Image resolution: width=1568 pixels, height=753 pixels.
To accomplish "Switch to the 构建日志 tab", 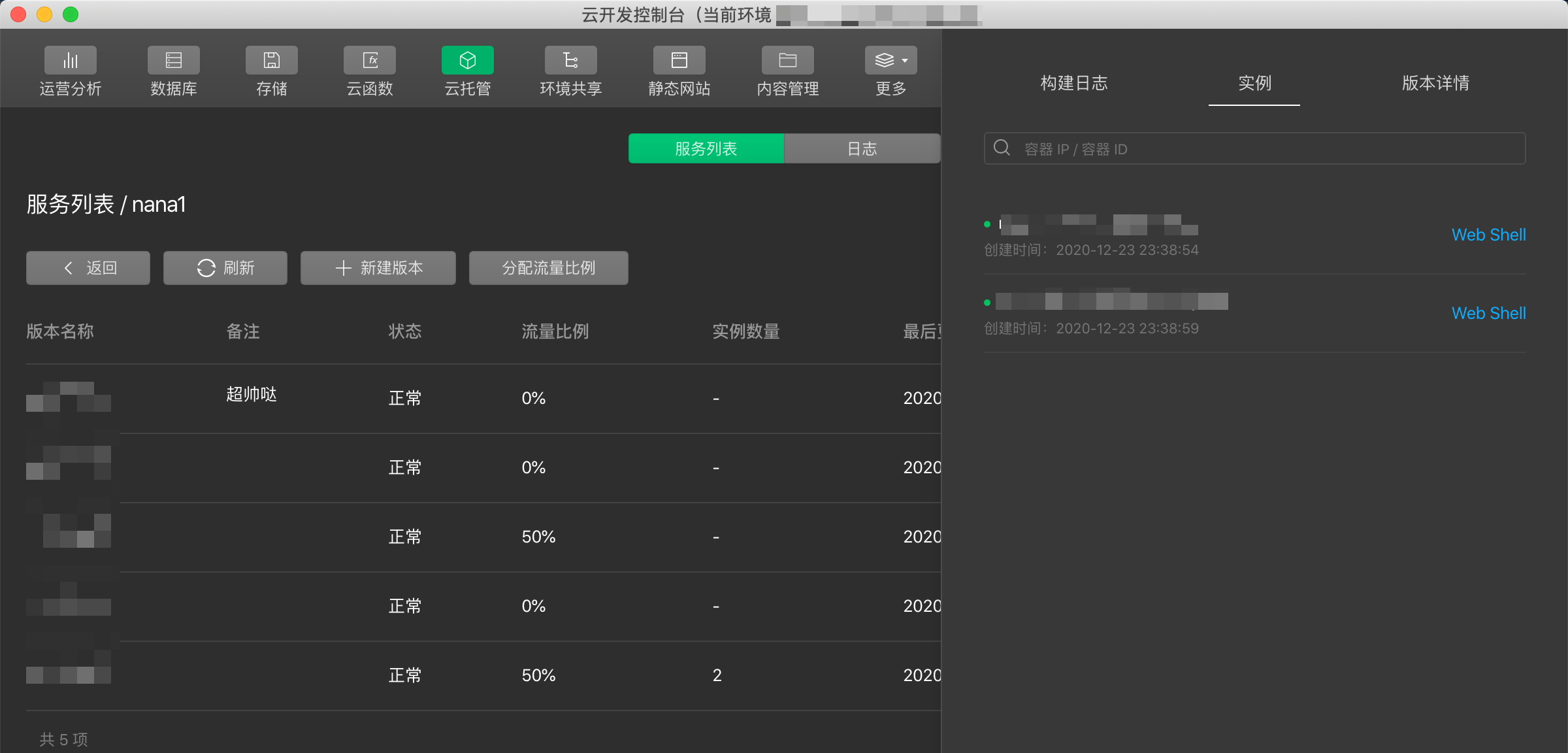I will click(x=1074, y=83).
